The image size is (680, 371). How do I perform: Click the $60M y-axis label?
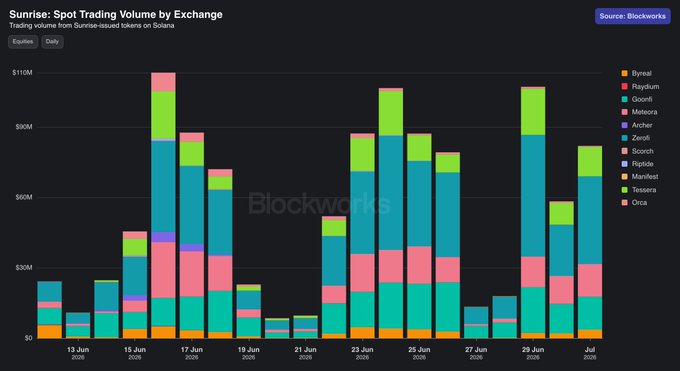click(23, 197)
